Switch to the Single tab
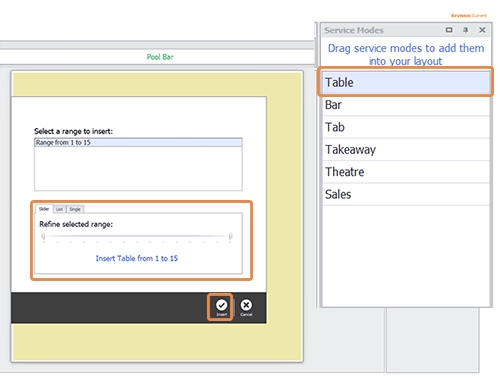The height and width of the screenshot is (389, 500). (75, 209)
